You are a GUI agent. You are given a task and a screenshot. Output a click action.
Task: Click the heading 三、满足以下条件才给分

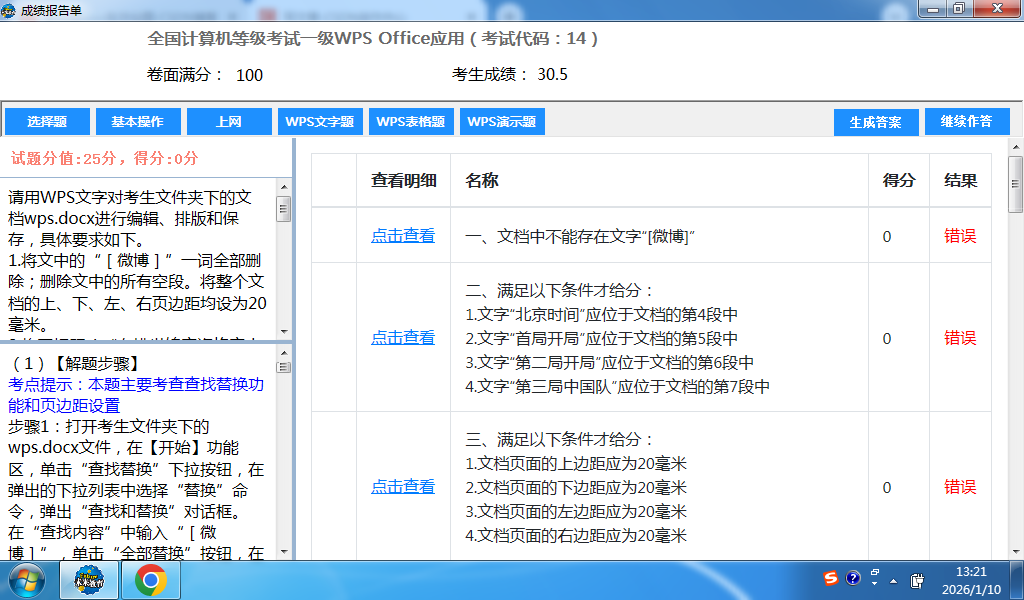point(559,439)
